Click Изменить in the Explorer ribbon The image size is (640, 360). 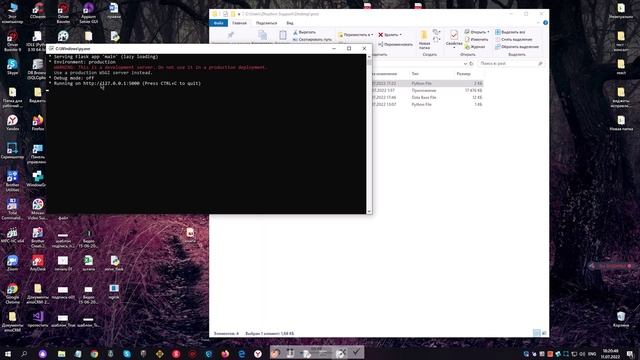pyautogui.click(x=476, y=40)
